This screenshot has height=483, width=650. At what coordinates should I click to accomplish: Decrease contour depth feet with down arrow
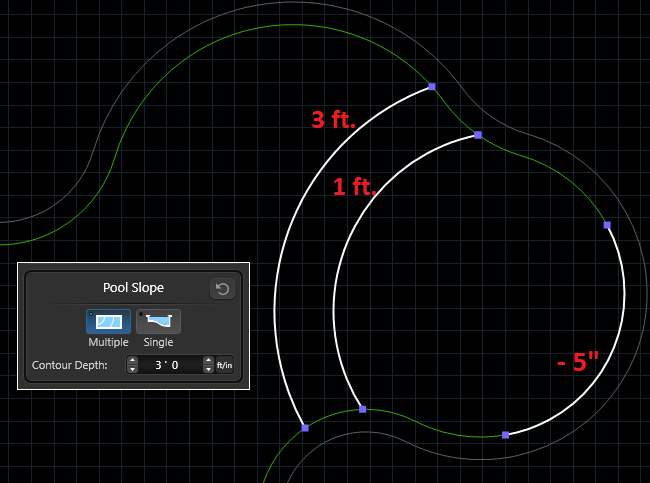click(131, 369)
